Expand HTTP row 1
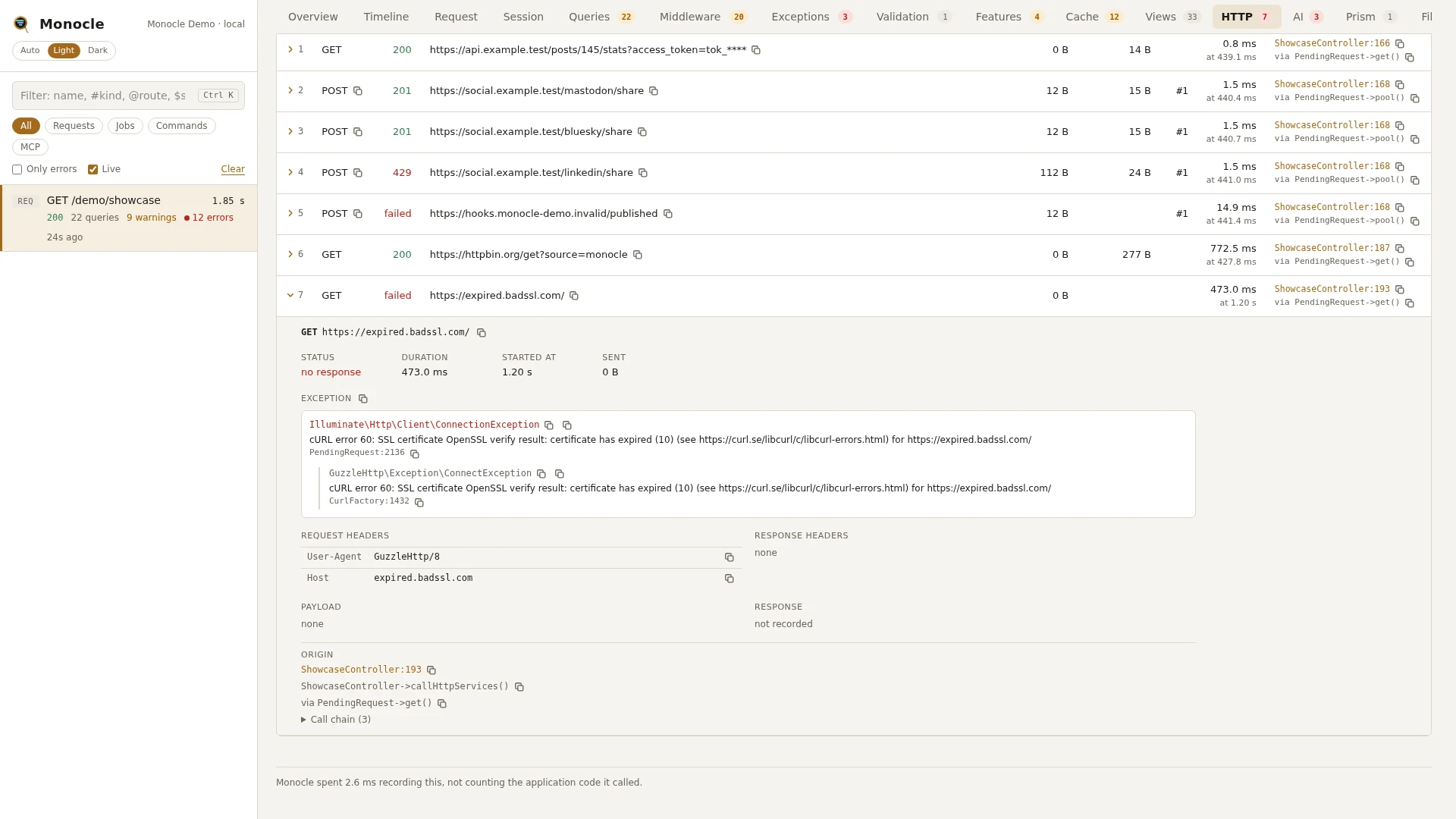The width and height of the screenshot is (1456, 819). coord(290,49)
